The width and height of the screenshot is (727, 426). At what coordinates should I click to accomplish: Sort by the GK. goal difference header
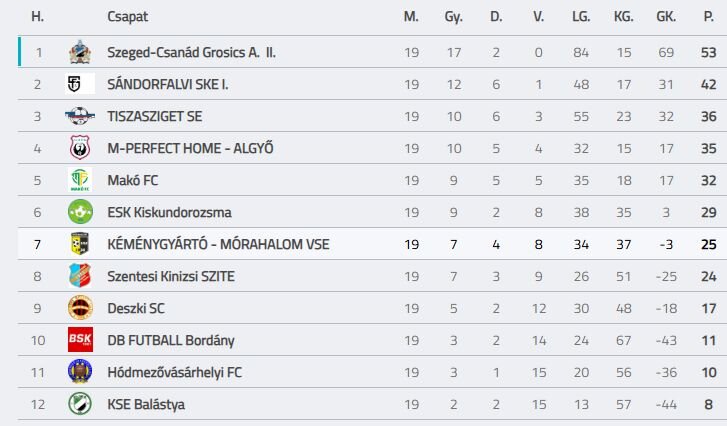(666, 17)
